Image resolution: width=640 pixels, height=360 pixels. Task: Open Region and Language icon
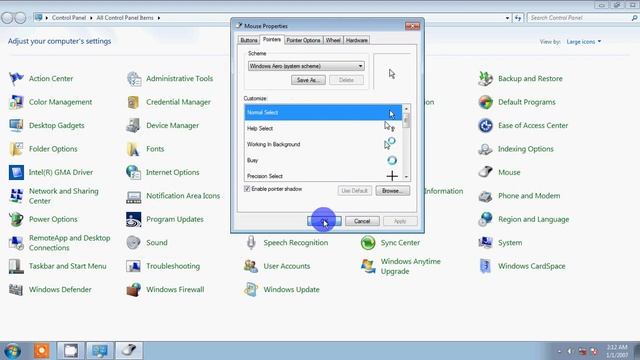pos(485,219)
